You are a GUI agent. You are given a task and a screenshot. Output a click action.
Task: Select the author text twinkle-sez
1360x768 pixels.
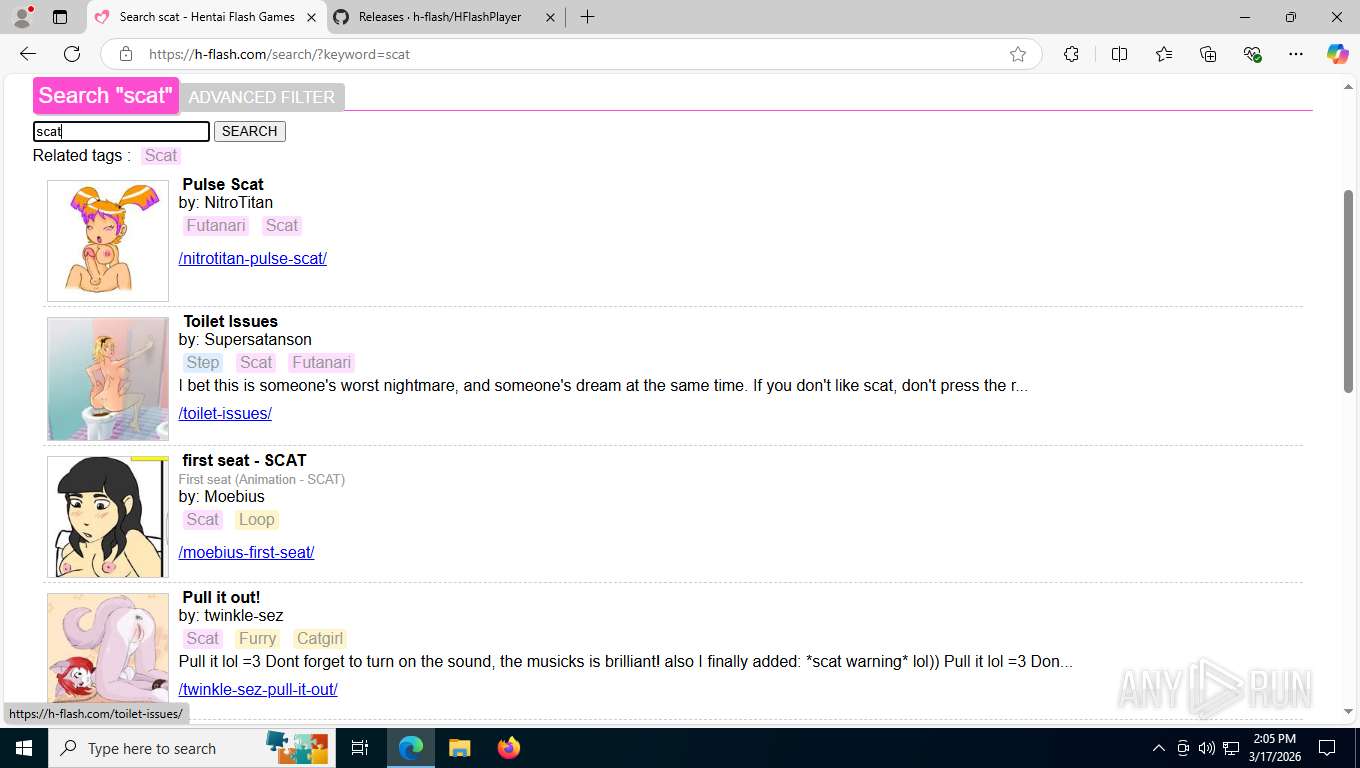(x=244, y=615)
